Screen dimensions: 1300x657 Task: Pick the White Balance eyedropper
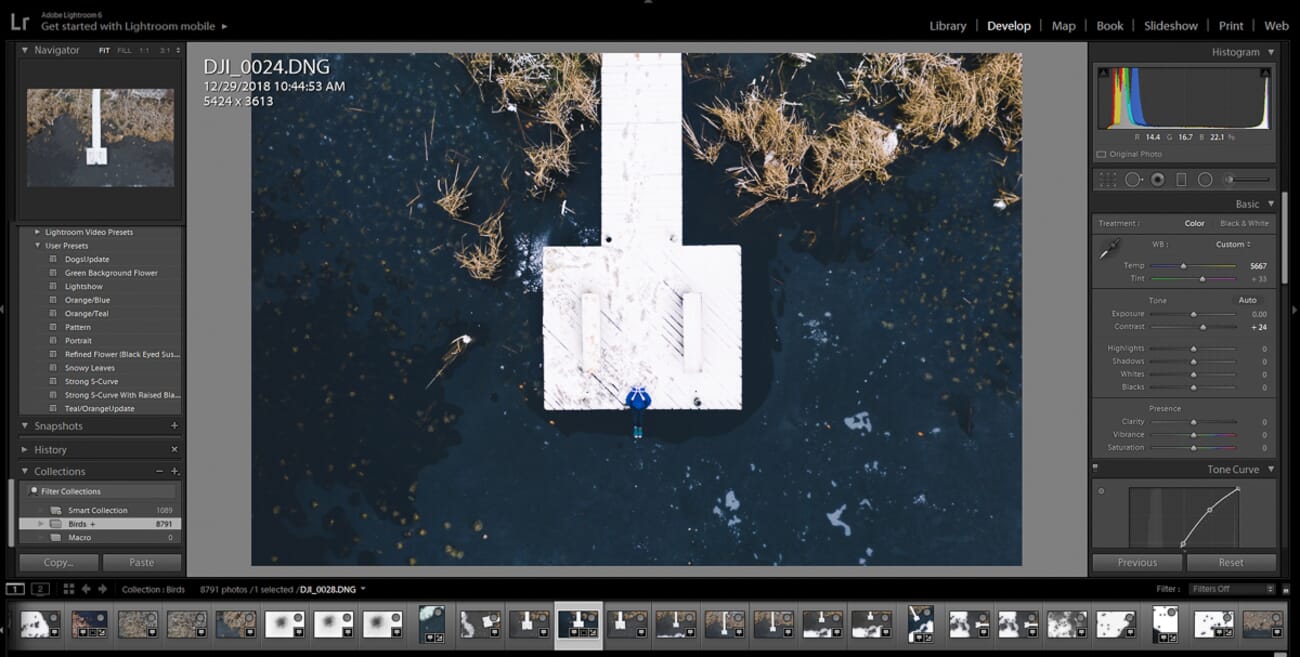(1108, 250)
